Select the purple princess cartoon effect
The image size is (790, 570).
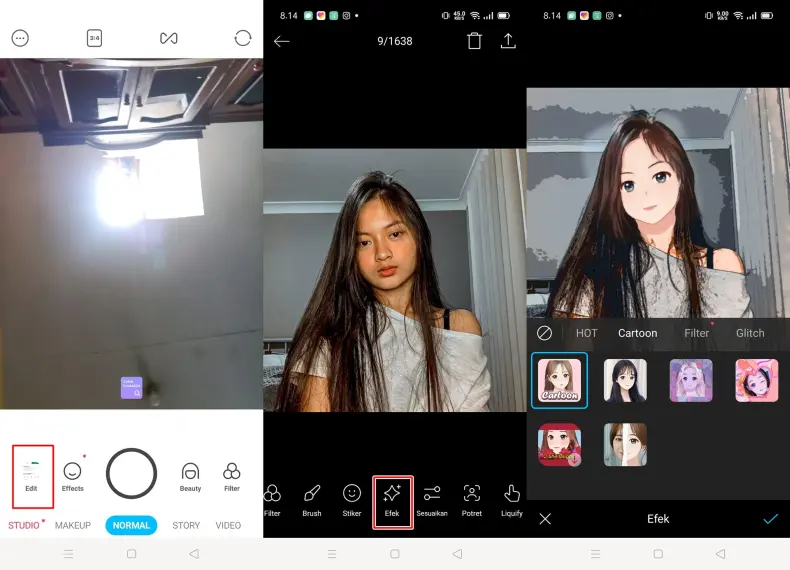click(x=691, y=381)
